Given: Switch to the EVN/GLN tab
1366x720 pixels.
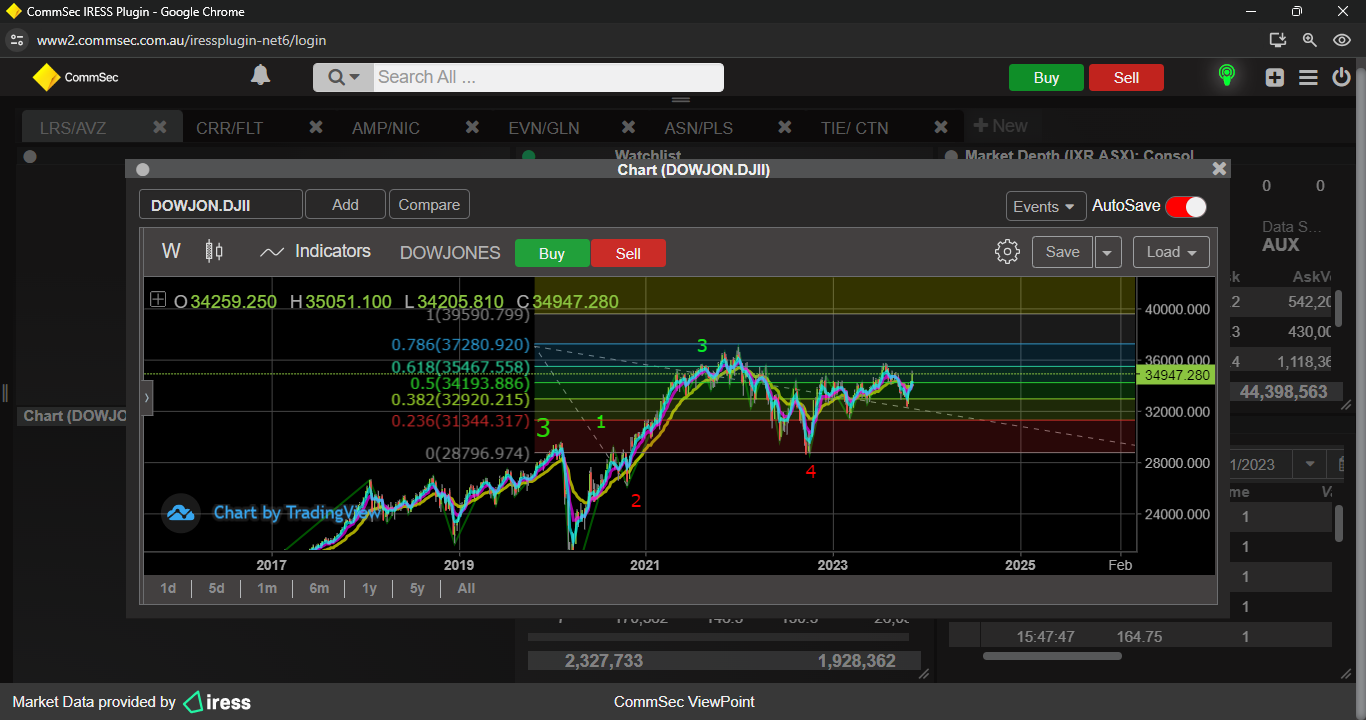Looking at the screenshot, I should tap(543, 128).
